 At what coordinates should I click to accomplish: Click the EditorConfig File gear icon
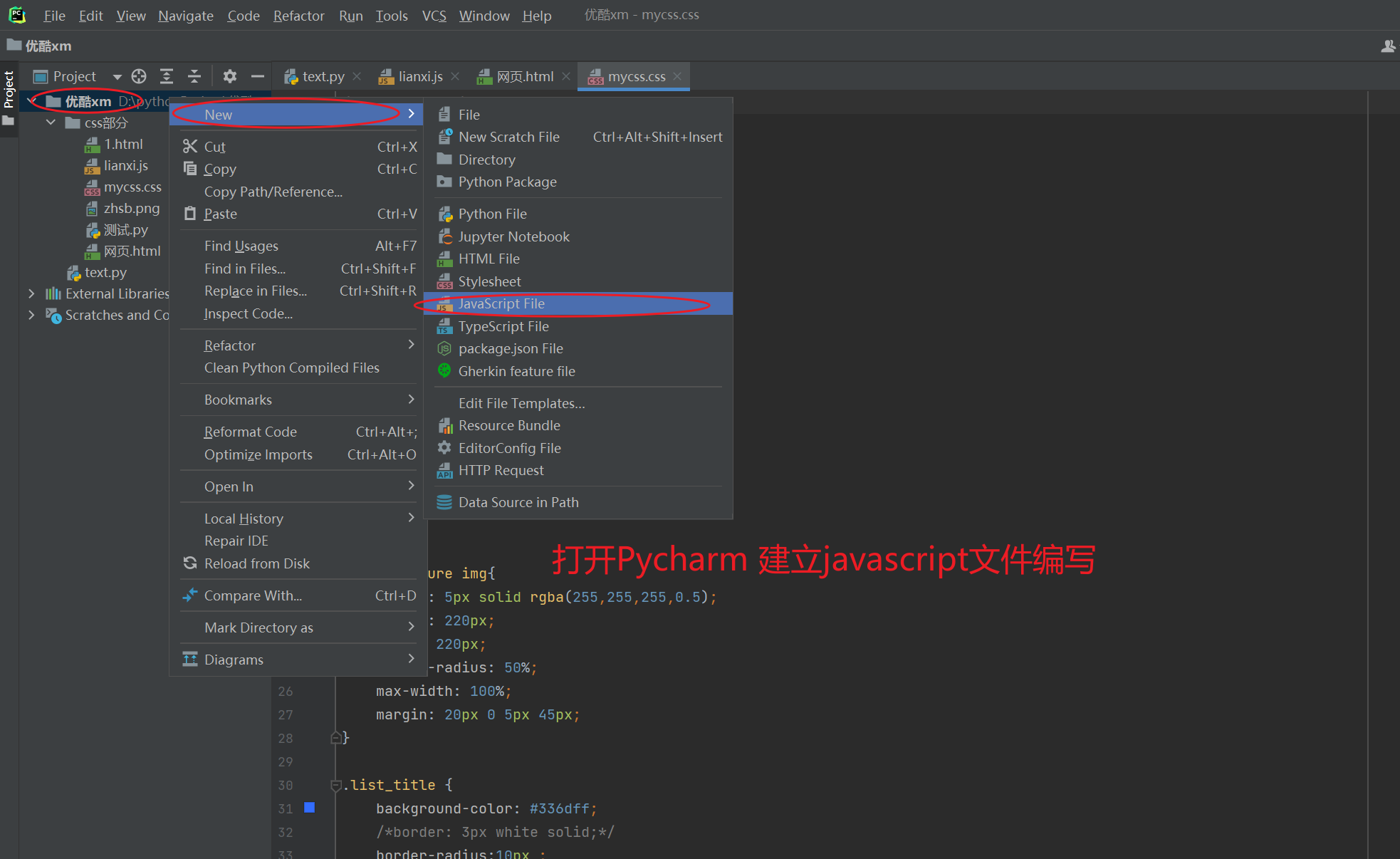(x=444, y=447)
